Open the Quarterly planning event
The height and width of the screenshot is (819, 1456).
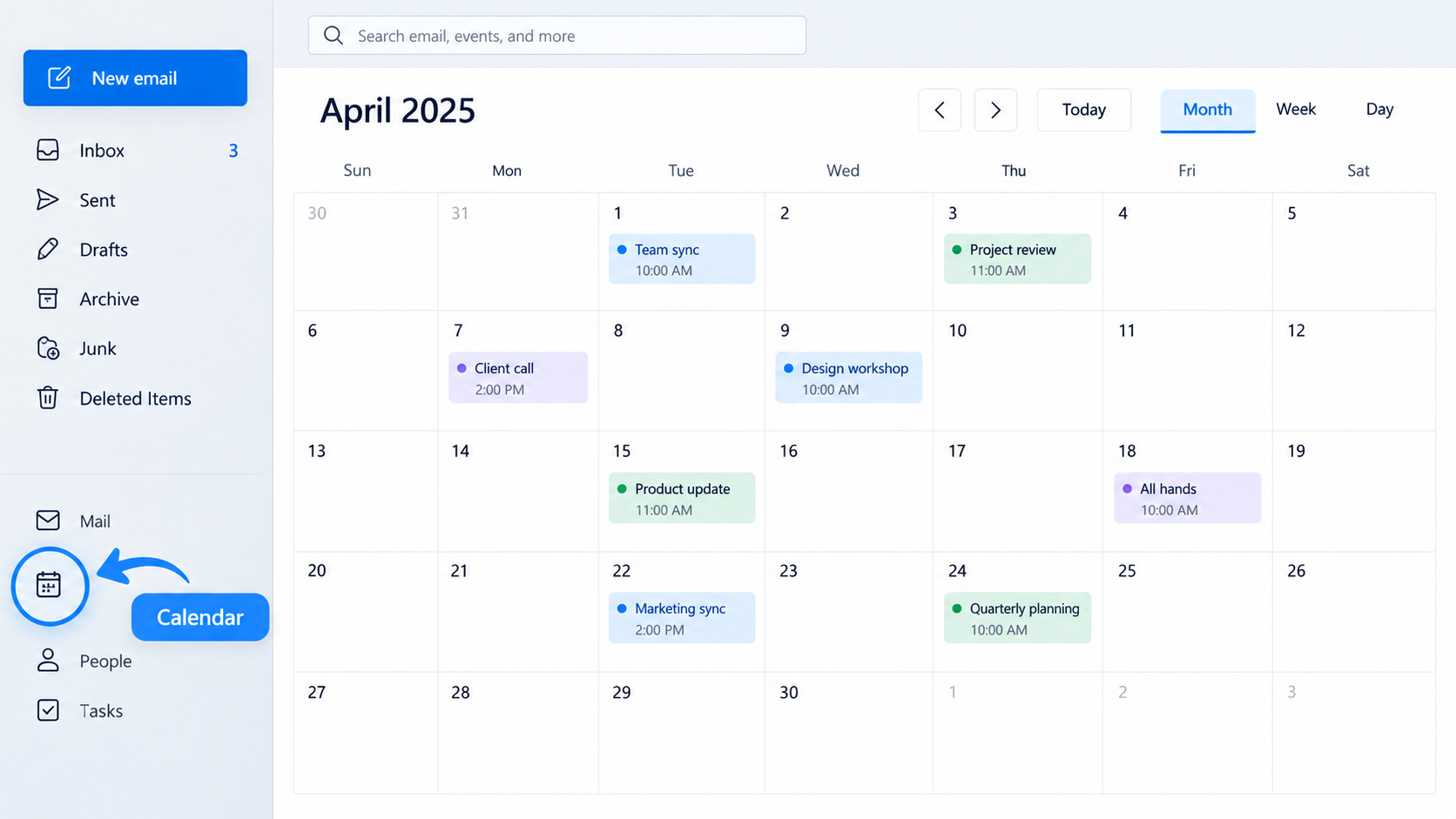point(1017,618)
